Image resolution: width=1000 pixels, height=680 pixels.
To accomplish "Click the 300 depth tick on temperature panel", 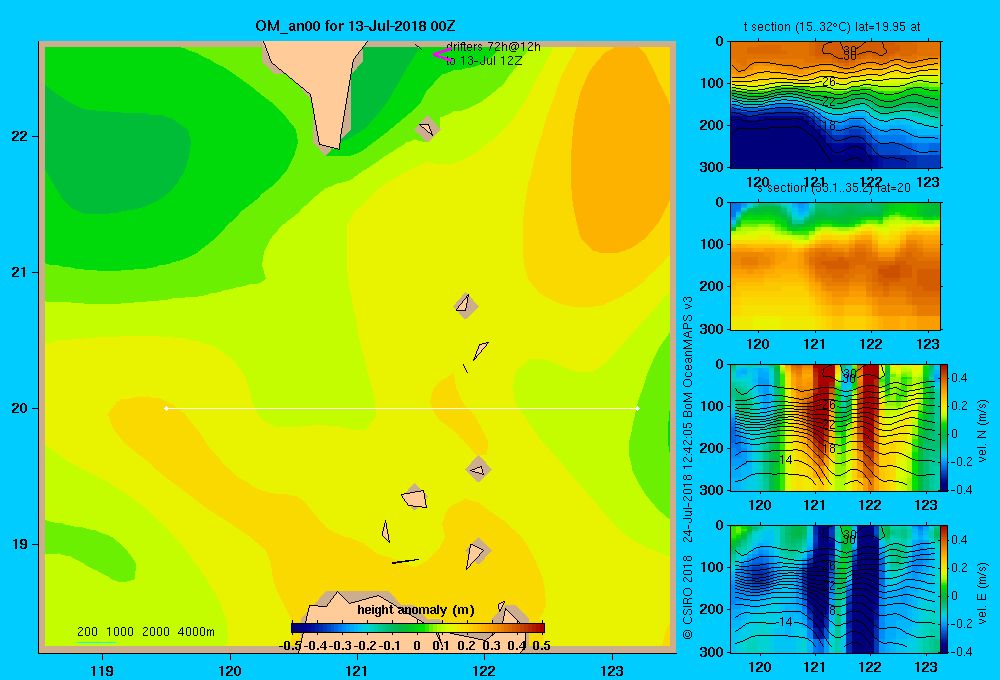I will (712, 167).
